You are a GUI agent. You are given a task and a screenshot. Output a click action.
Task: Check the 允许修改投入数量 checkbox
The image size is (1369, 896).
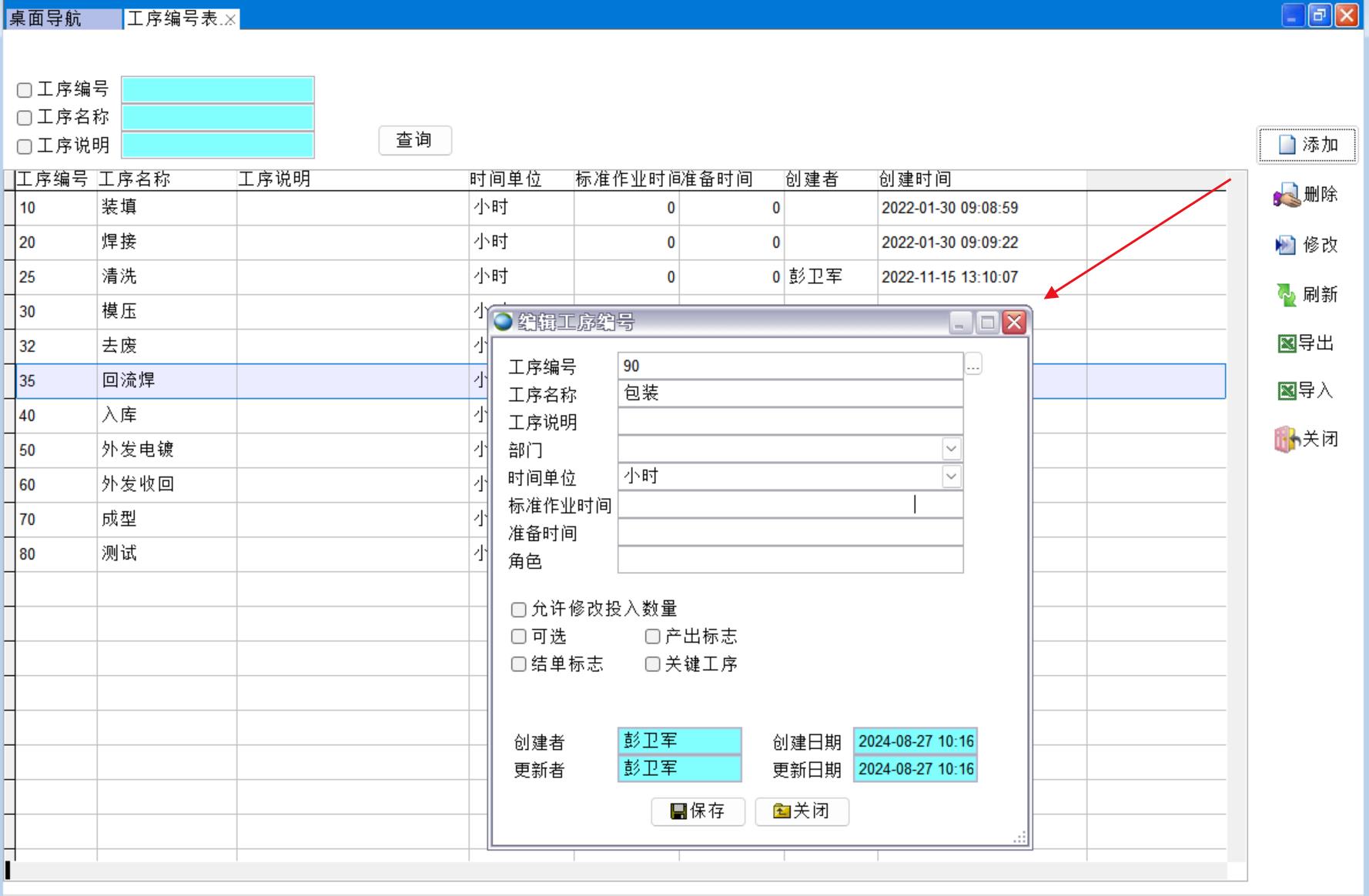click(x=519, y=610)
